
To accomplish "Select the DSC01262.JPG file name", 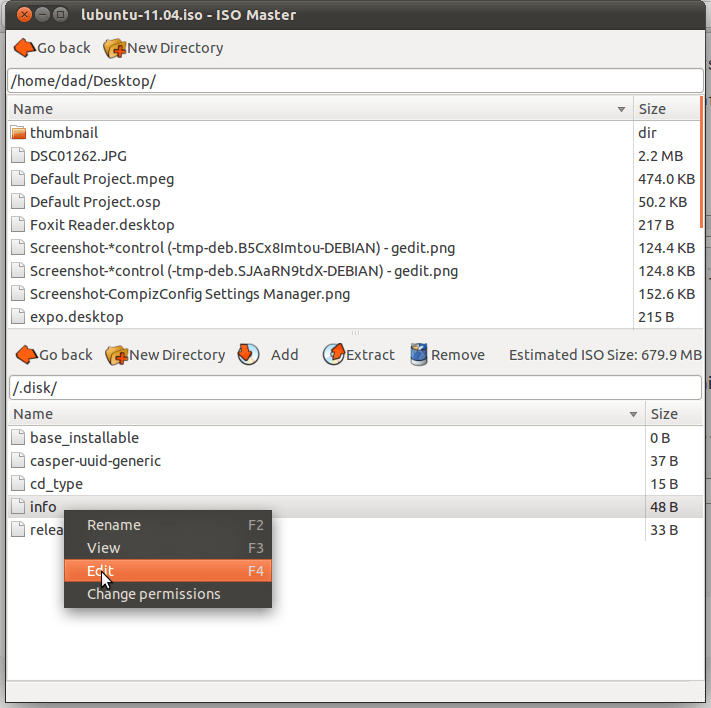I will pyautogui.click(x=78, y=156).
